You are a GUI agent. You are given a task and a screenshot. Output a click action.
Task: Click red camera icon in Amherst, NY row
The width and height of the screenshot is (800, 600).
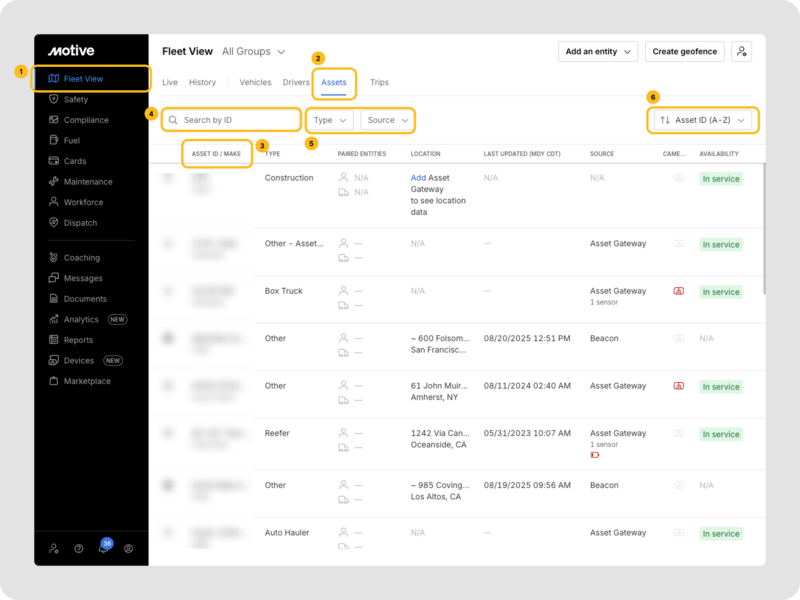click(x=679, y=386)
